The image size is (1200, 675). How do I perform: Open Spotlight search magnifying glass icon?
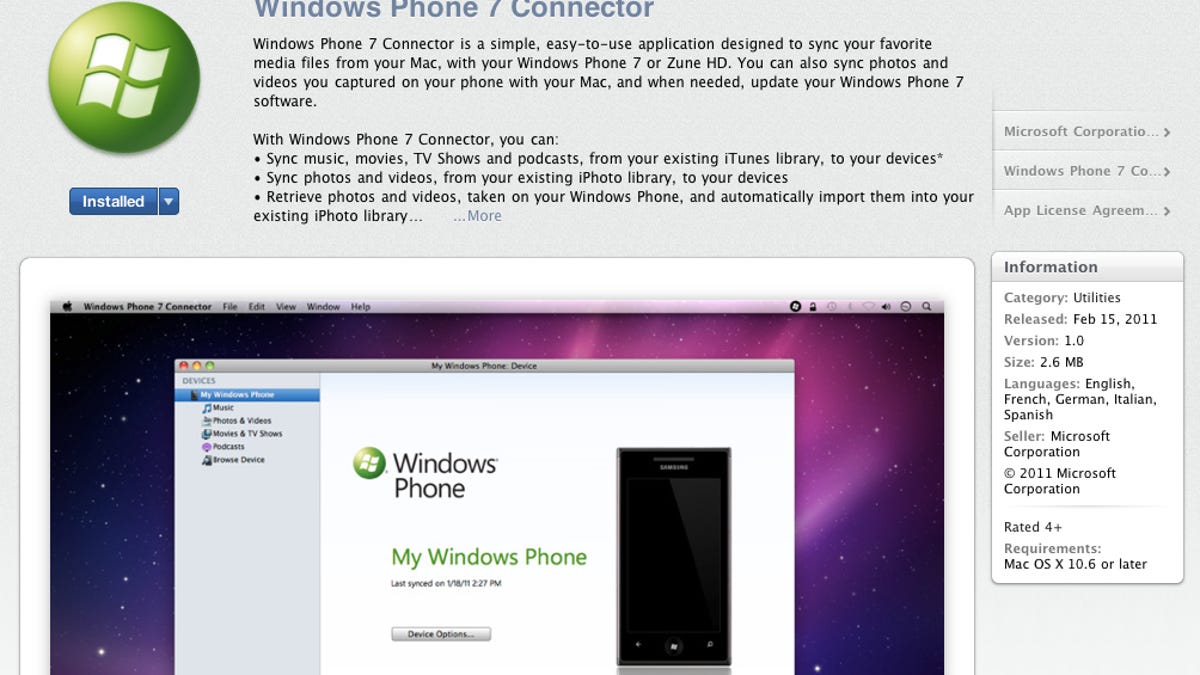pos(926,306)
